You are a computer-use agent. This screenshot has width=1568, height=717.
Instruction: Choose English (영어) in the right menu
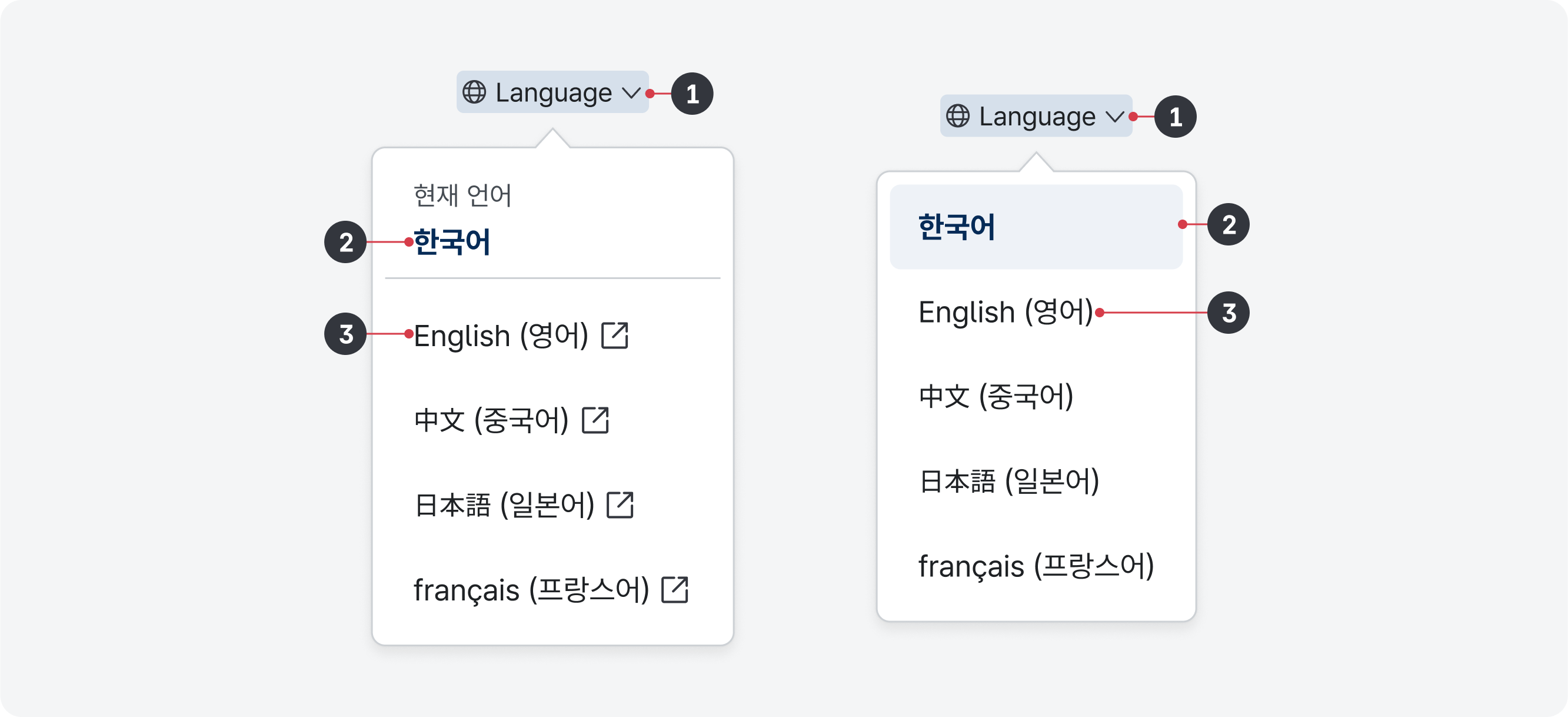pyautogui.click(x=1006, y=313)
